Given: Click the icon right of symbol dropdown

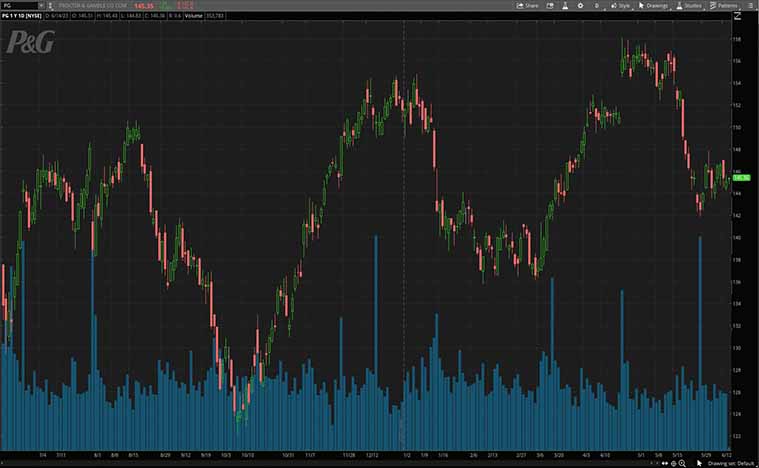Looking at the screenshot, I should click(50, 6).
